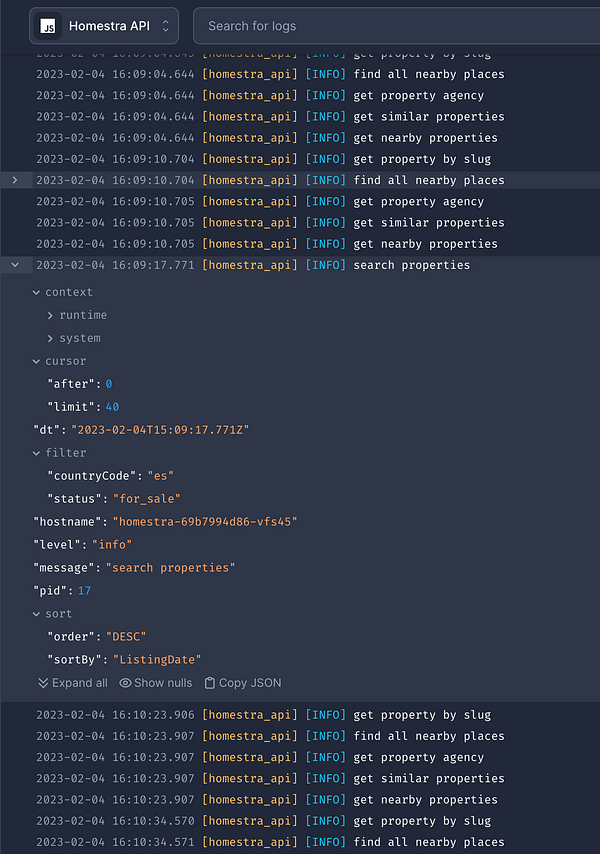Click the "limit" value 40
Viewport: 600px width, 854px height.
point(112,407)
